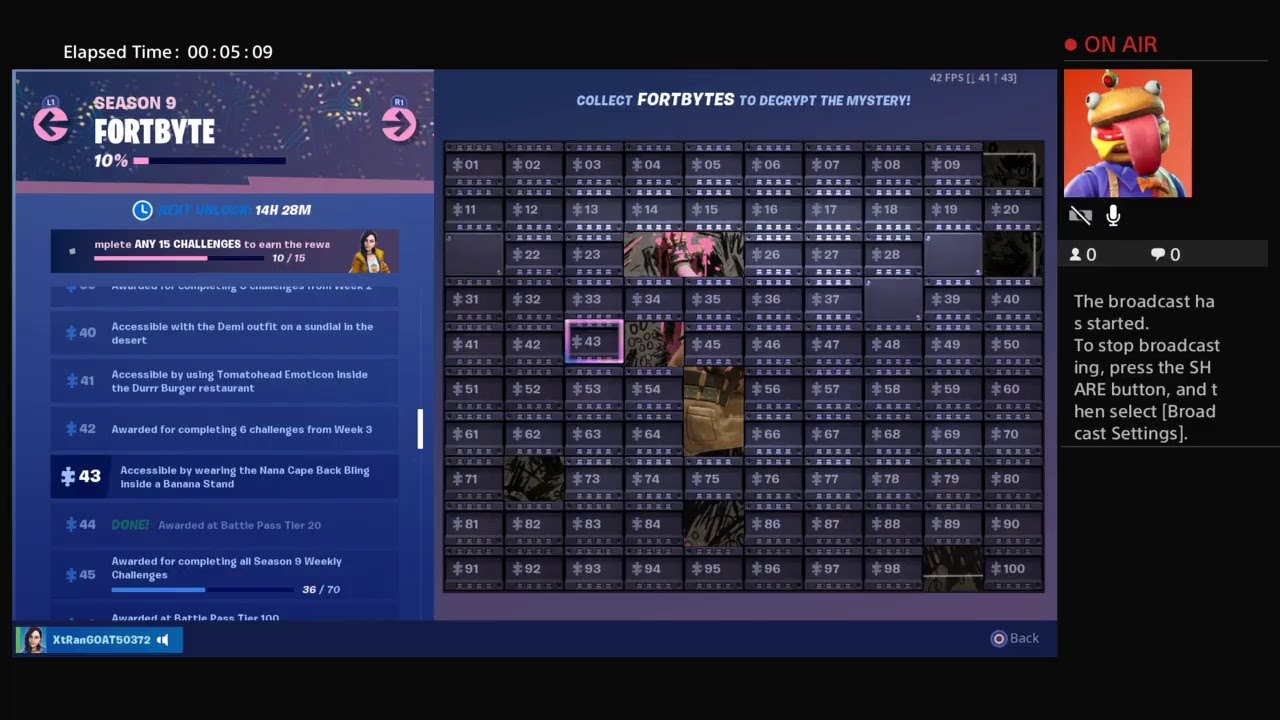This screenshot has height=720, width=1280.
Task: Select Fortbyte tile #98
Action: pos(894,569)
